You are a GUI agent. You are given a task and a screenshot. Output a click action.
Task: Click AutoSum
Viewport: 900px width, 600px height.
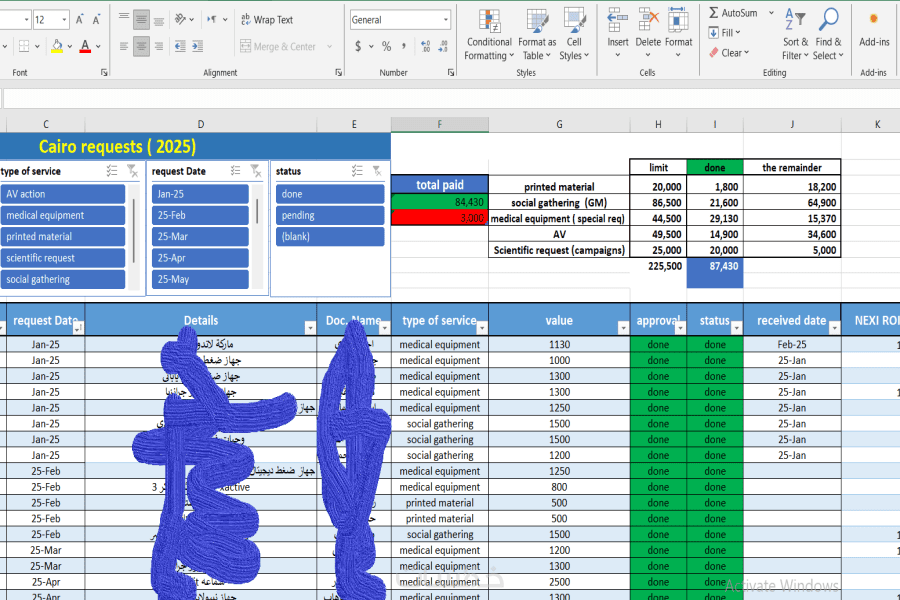(734, 13)
